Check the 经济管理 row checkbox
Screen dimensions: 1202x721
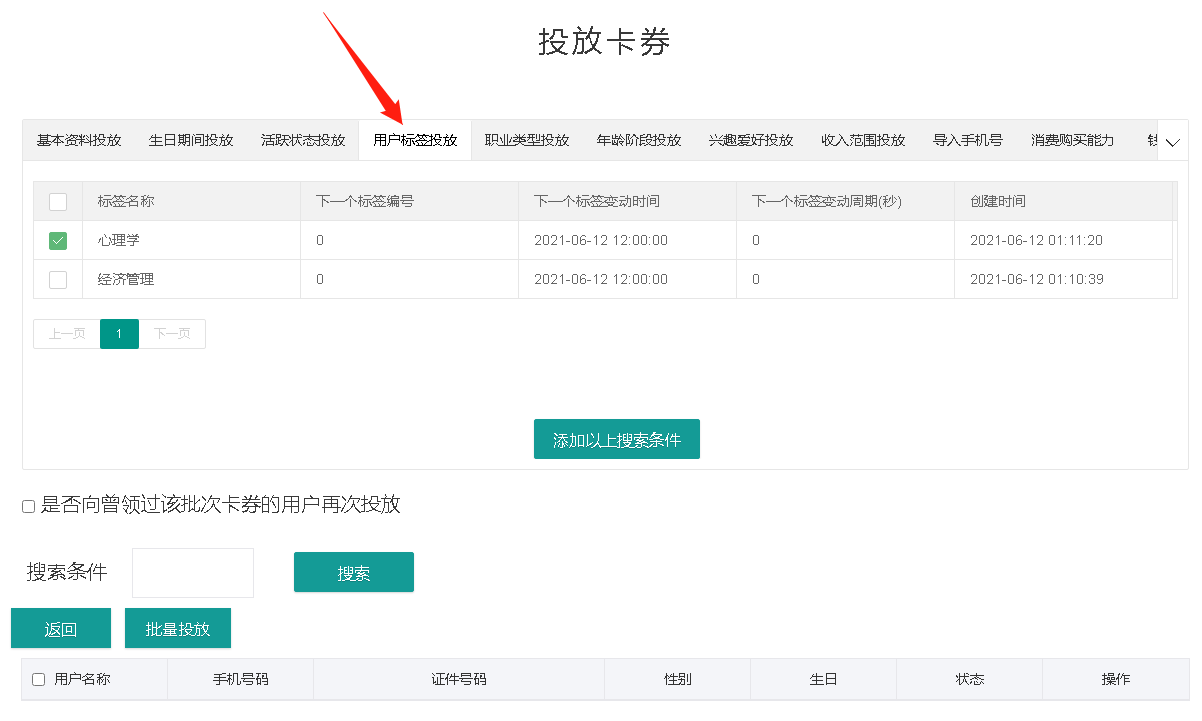point(58,280)
